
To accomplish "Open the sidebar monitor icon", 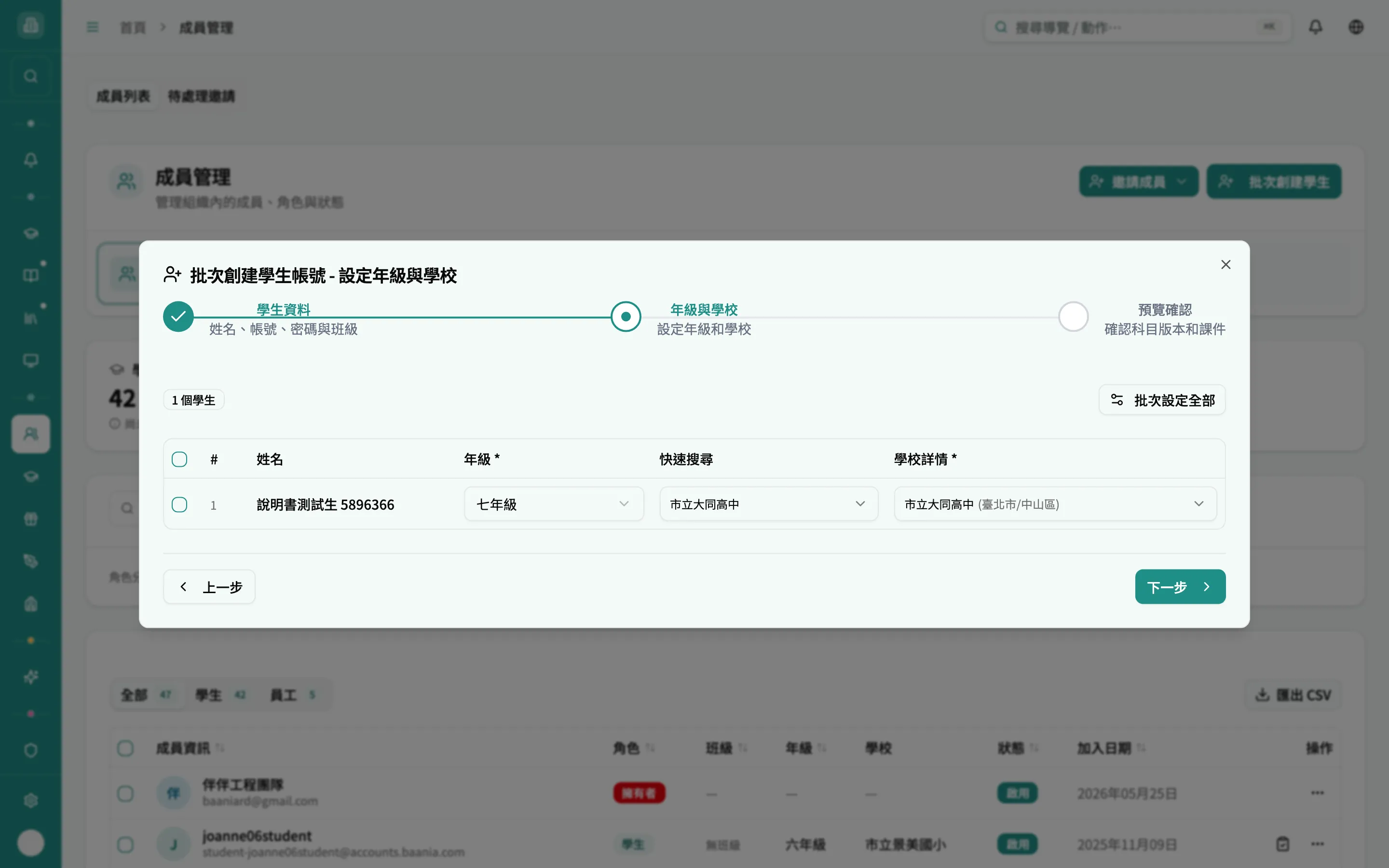I will click(30, 361).
